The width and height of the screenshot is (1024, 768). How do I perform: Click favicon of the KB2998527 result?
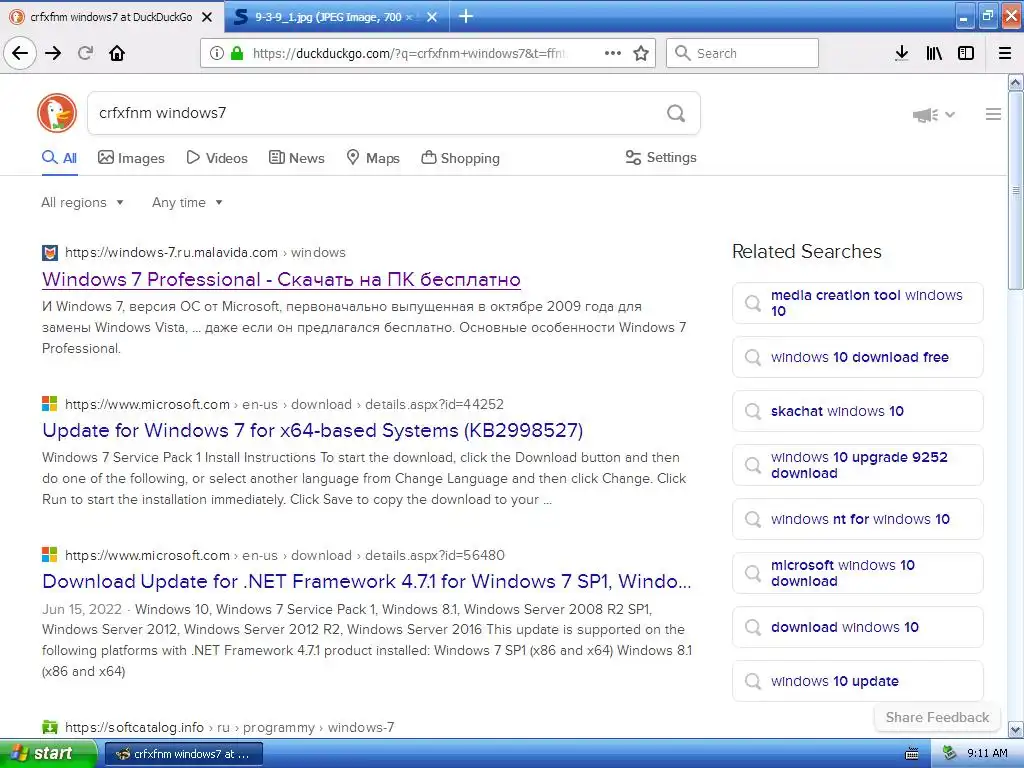[50, 404]
